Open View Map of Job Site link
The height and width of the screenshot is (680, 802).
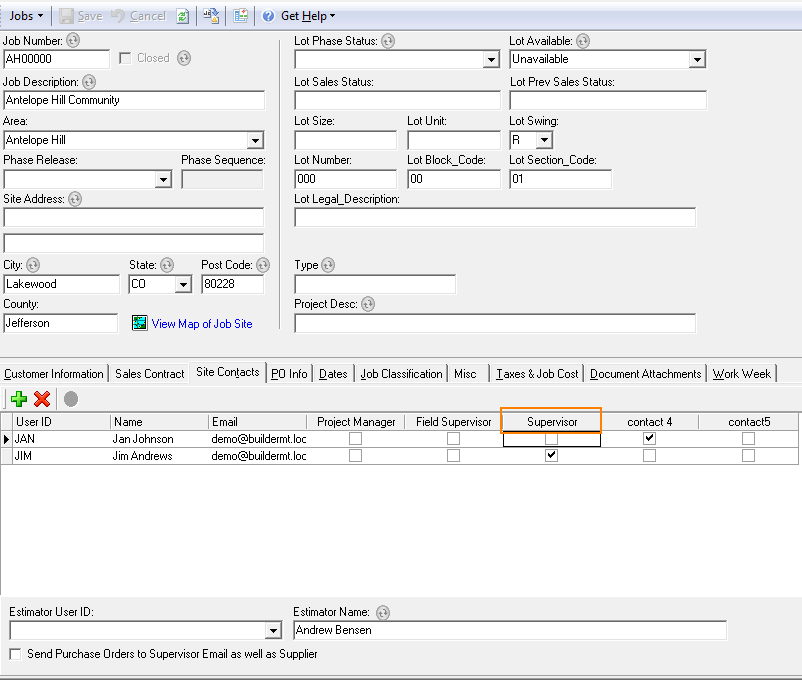tap(202, 324)
